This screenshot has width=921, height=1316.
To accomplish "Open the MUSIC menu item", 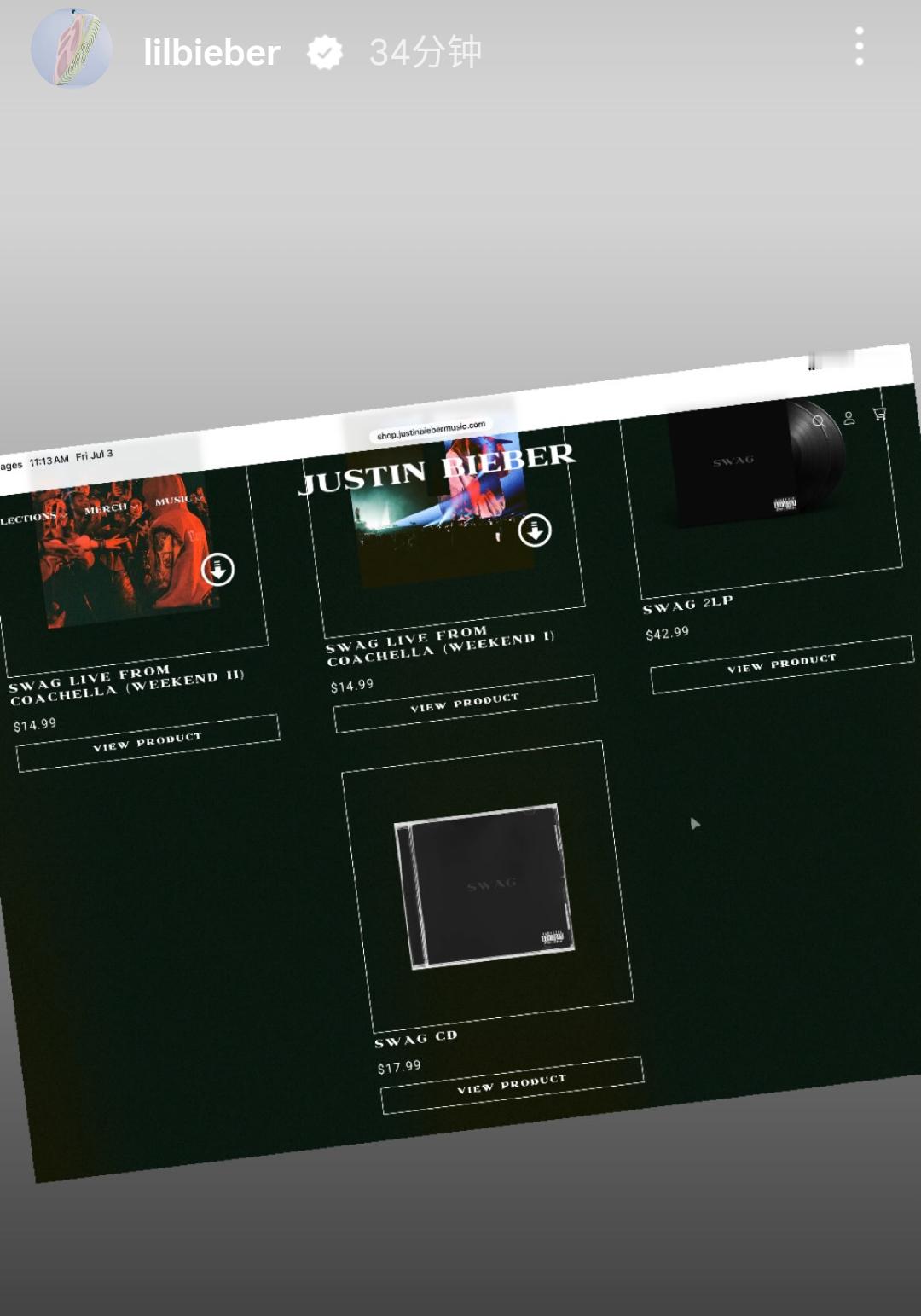I will coord(173,501).
